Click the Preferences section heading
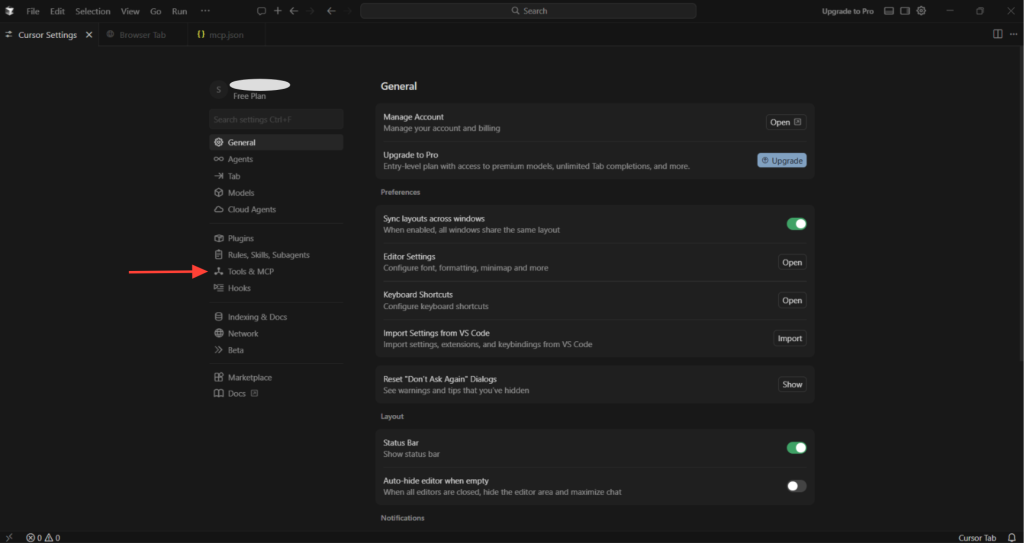 [400, 192]
